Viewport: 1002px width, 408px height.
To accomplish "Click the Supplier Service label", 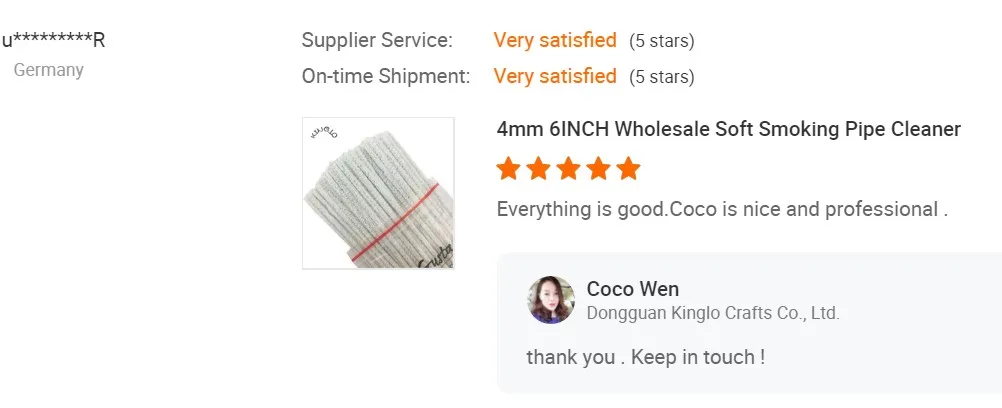I will click(x=377, y=40).
